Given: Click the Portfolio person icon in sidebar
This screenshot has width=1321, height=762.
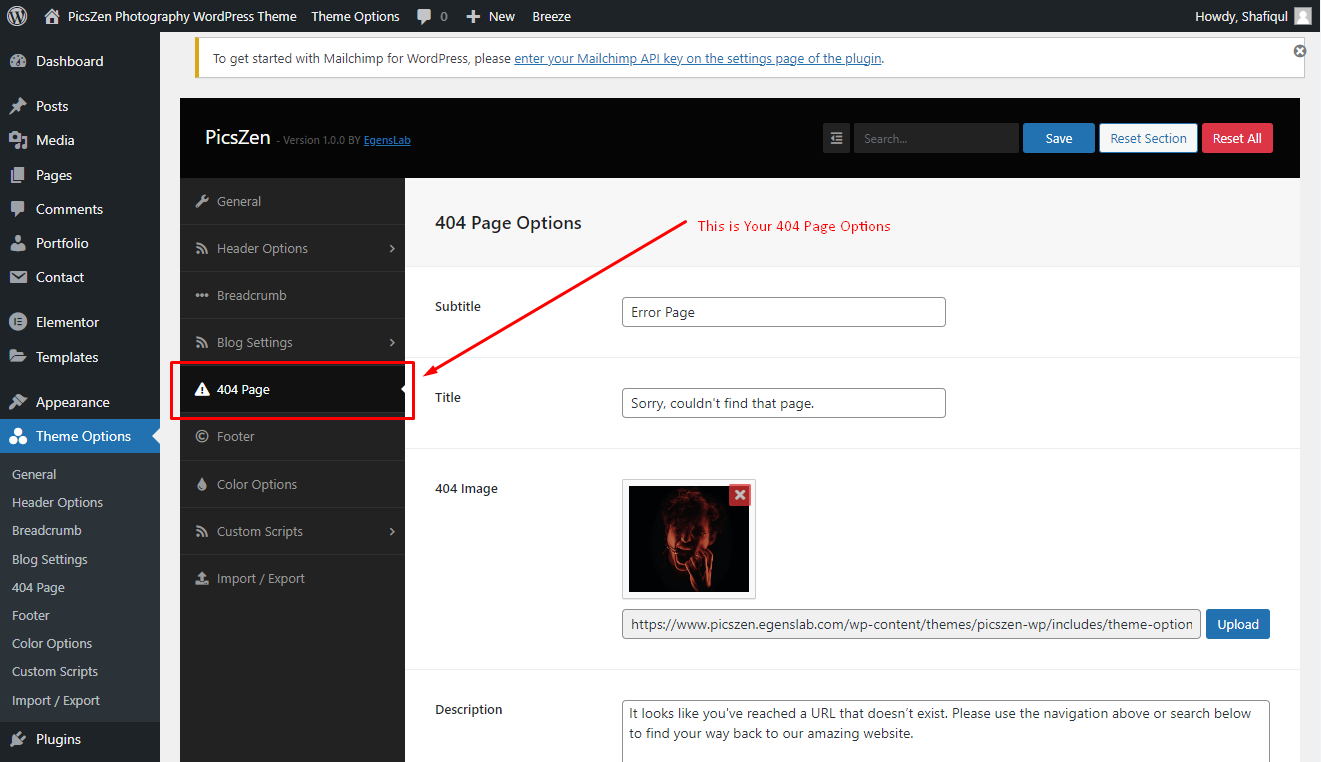Looking at the screenshot, I should [18, 243].
